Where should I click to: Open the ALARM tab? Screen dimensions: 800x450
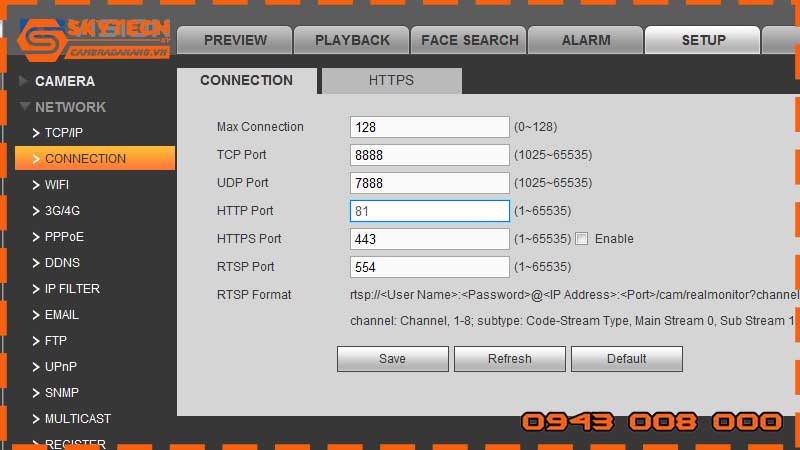click(586, 41)
